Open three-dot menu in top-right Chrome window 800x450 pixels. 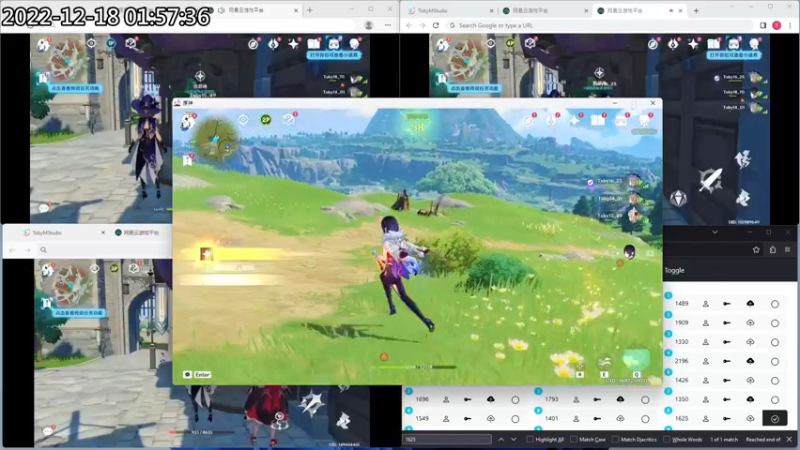pos(790,25)
